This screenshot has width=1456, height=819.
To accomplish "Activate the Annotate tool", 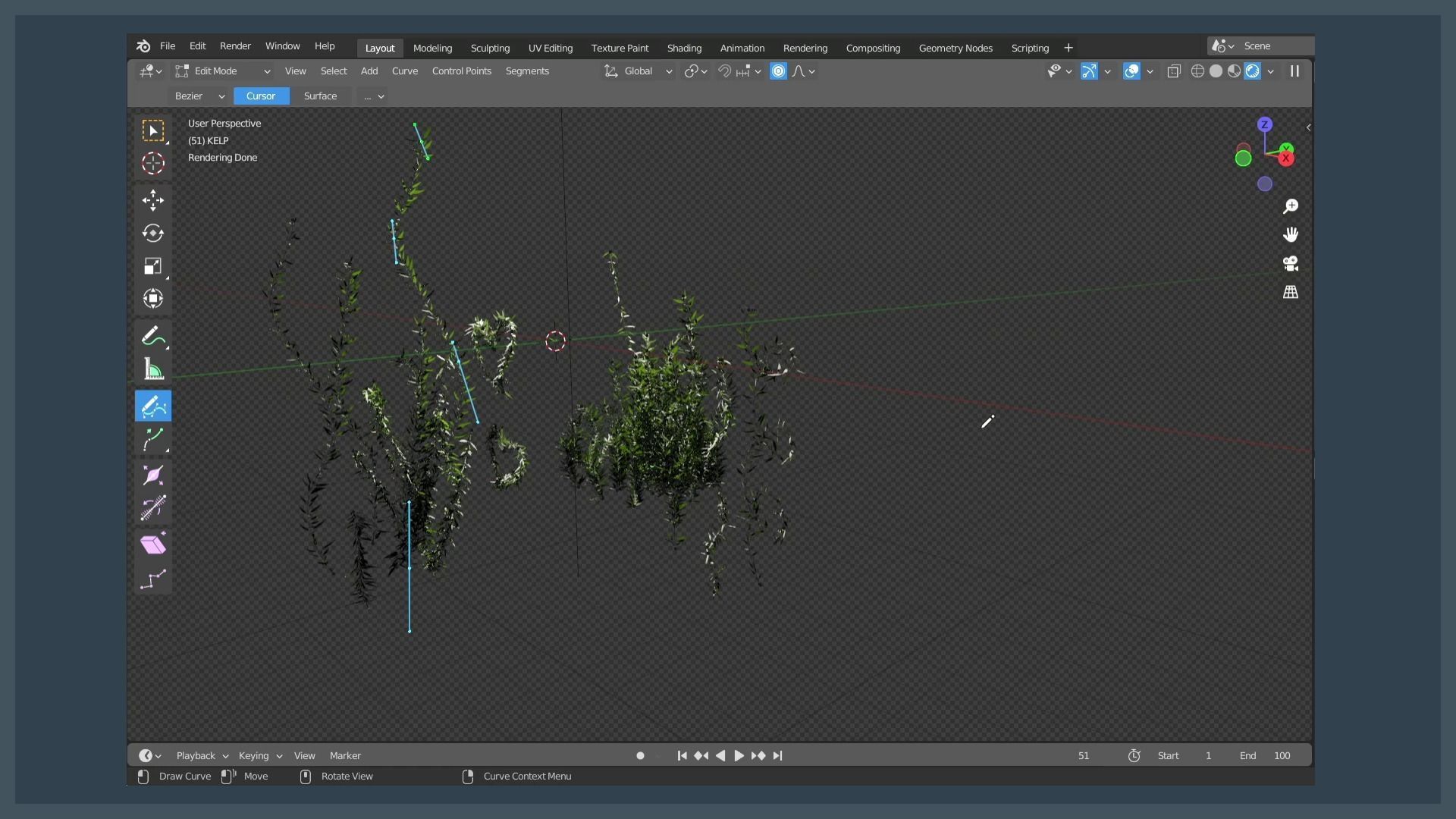I will coord(153,336).
